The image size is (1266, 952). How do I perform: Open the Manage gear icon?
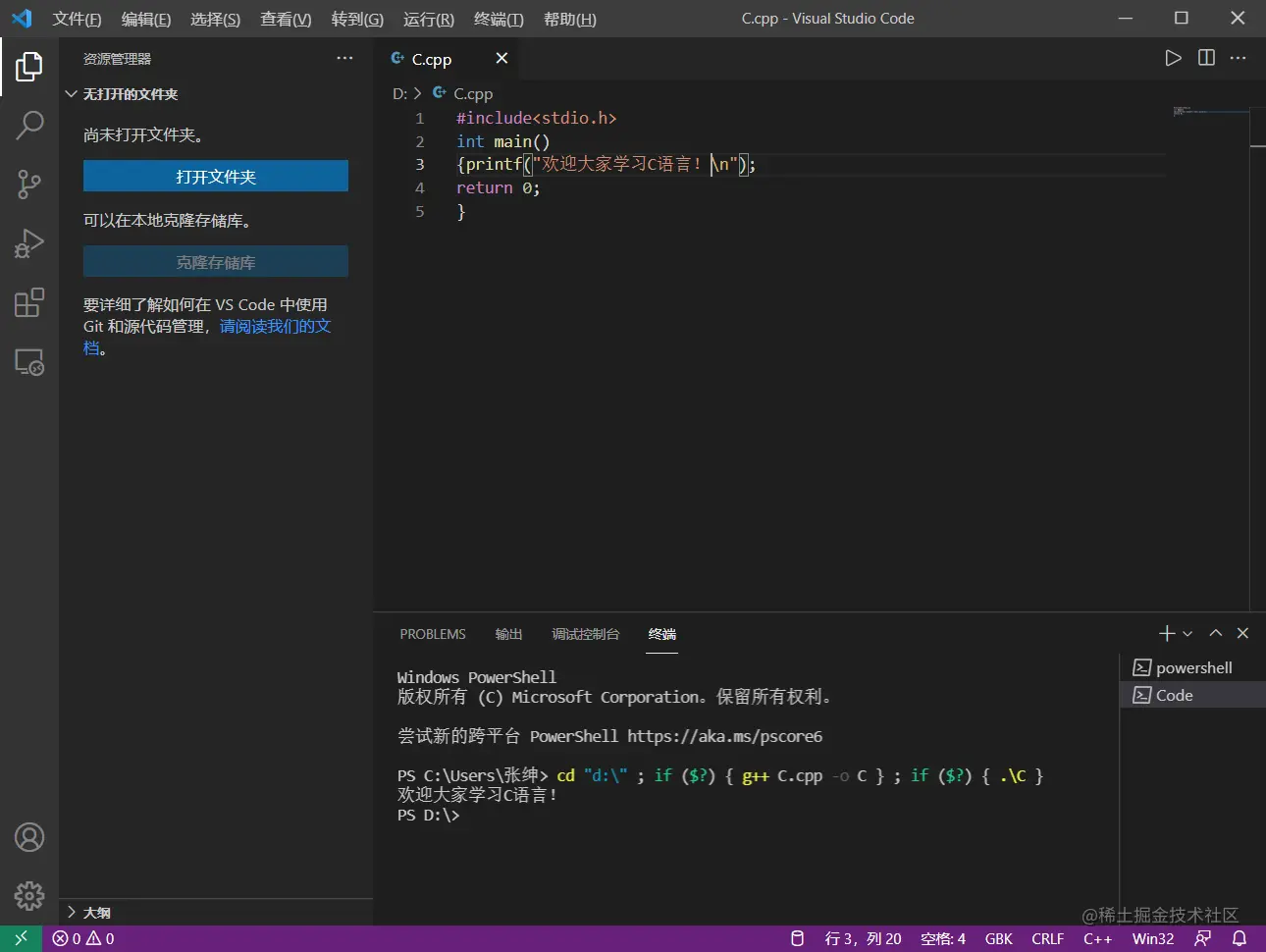(29, 895)
